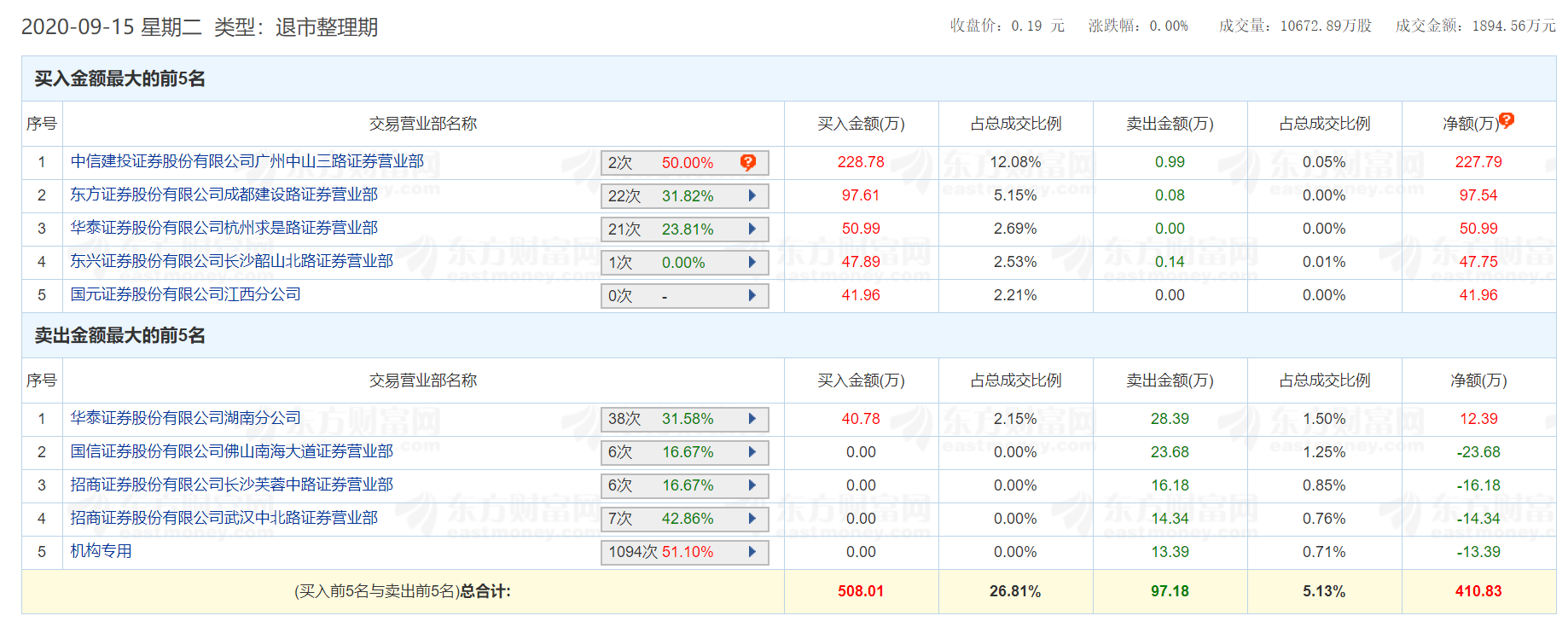Click the -14.34 net amount cell
Image resolution: width=1568 pixels, height=633 pixels.
[1478, 519]
